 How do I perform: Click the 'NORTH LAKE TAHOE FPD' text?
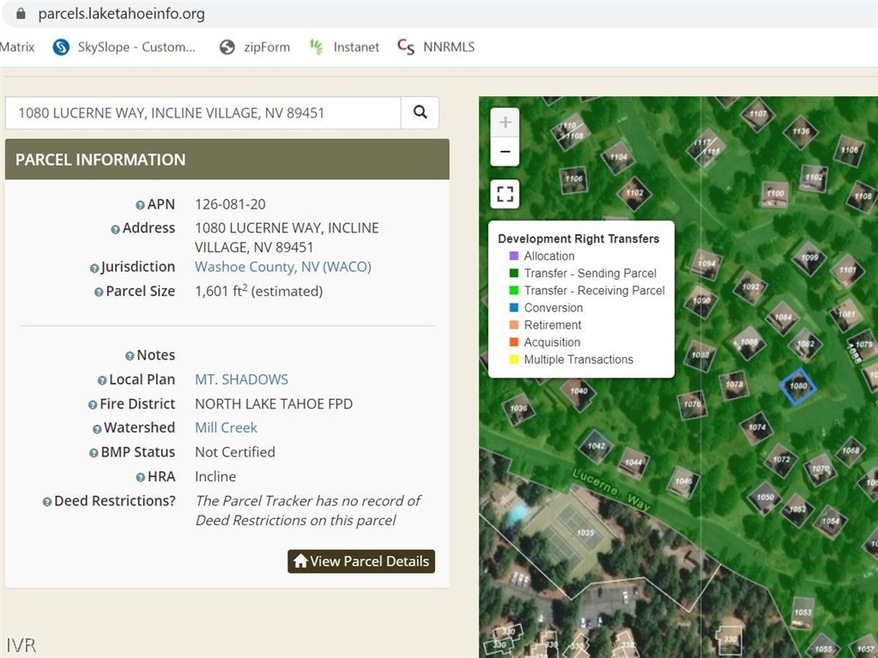pos(274,404)
